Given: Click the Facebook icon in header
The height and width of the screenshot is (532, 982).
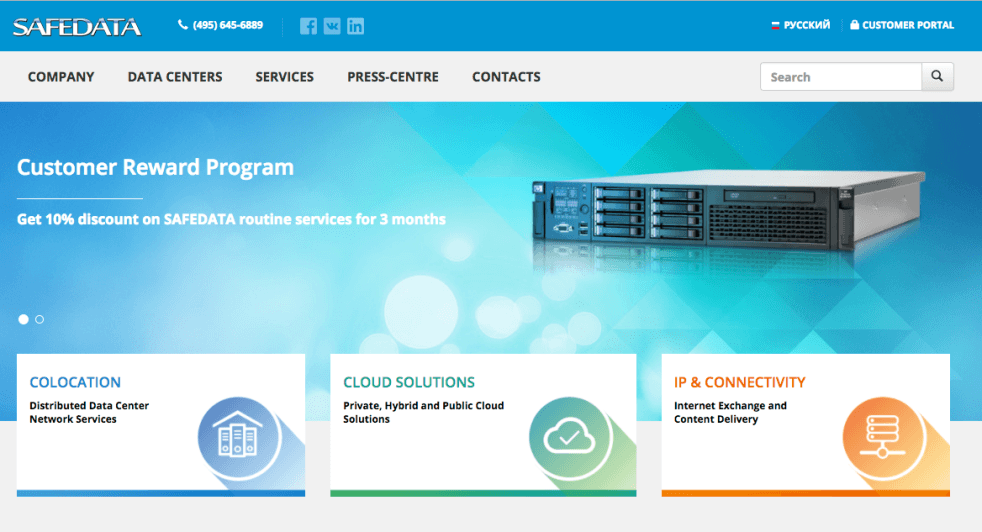Looking at the screenshot, I should [x=308, y=26].
